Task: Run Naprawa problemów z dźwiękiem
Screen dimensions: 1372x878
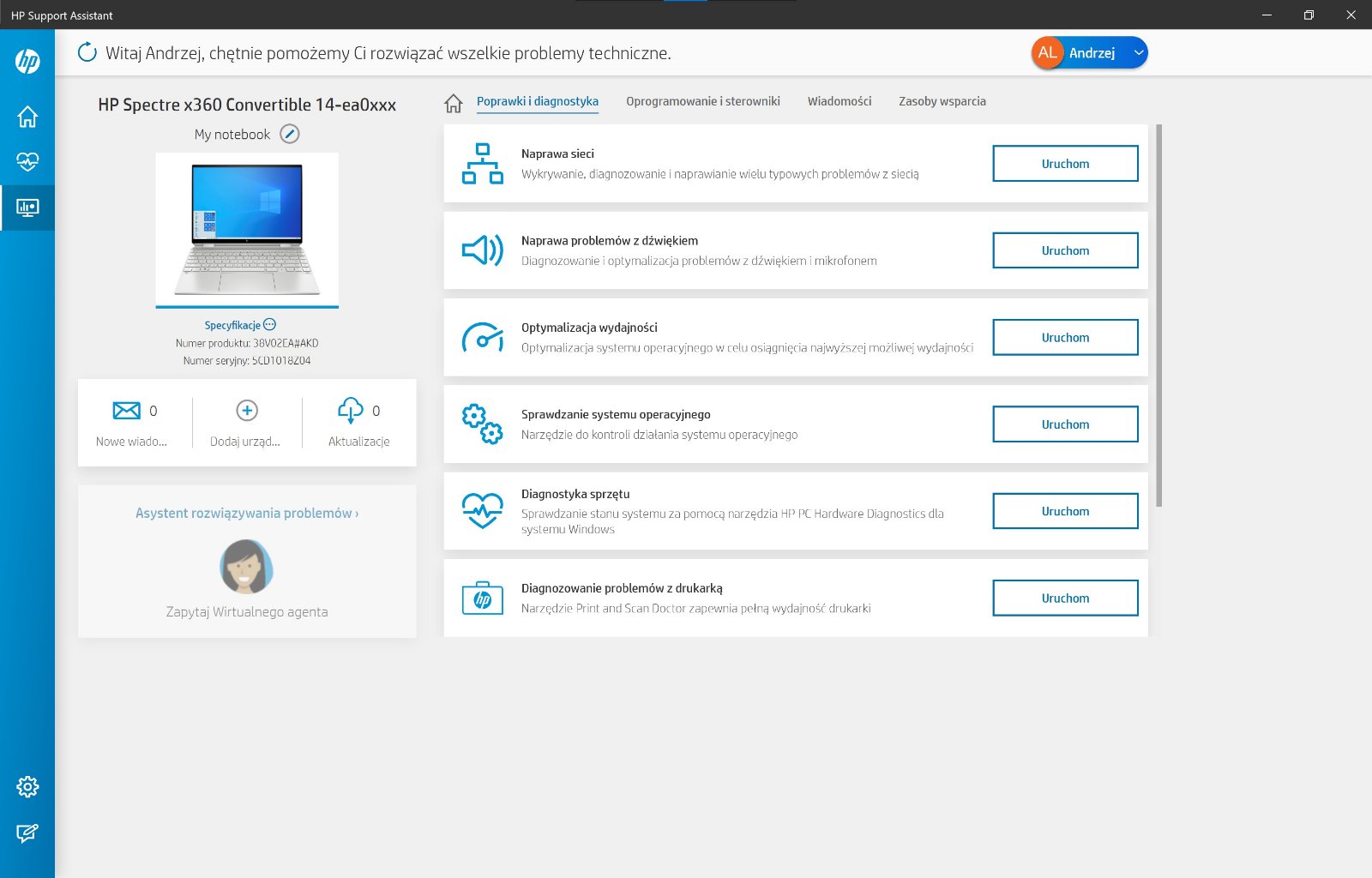Action: (x=1065, y=250)
